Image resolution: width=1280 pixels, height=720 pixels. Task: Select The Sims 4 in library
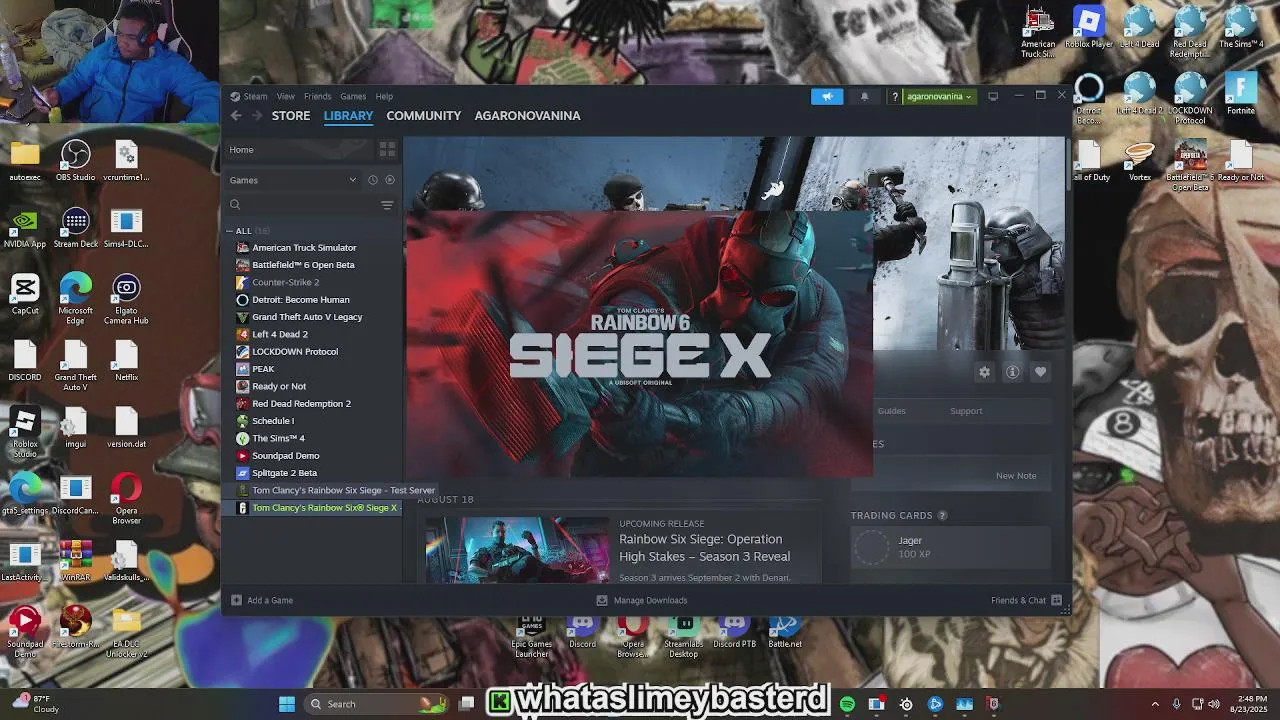coord(278,438)
